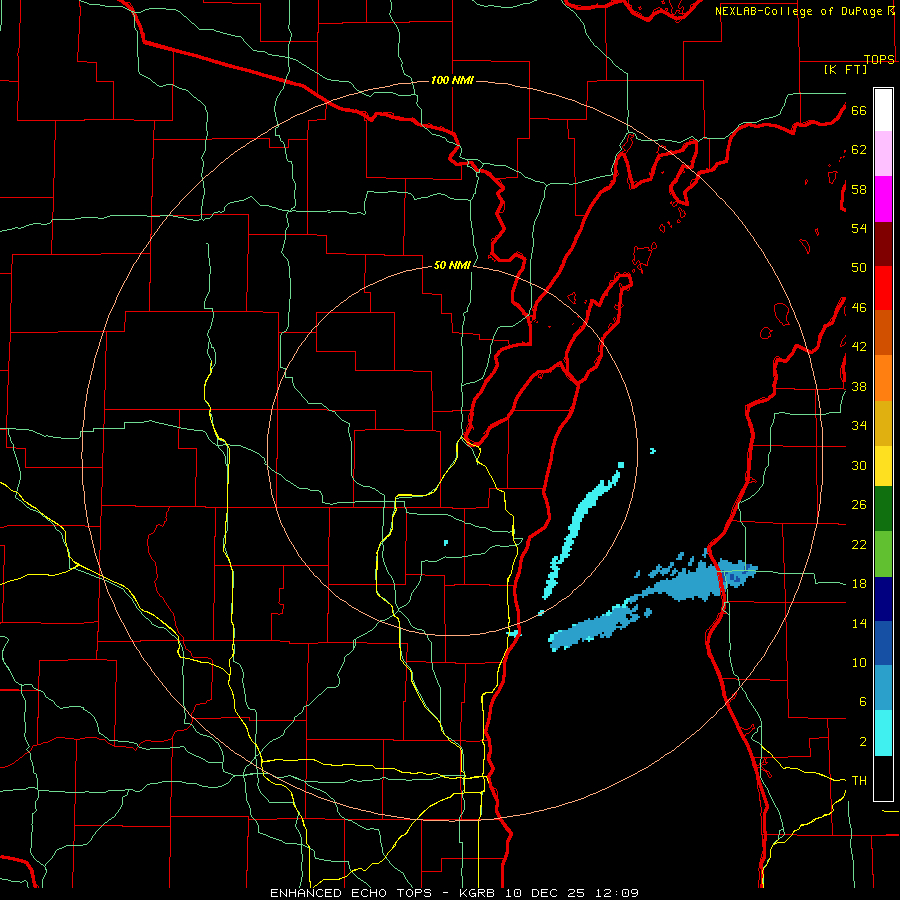Click the light pink 62 kft legend band
This screenshot has width=900, height=900.
883,154
